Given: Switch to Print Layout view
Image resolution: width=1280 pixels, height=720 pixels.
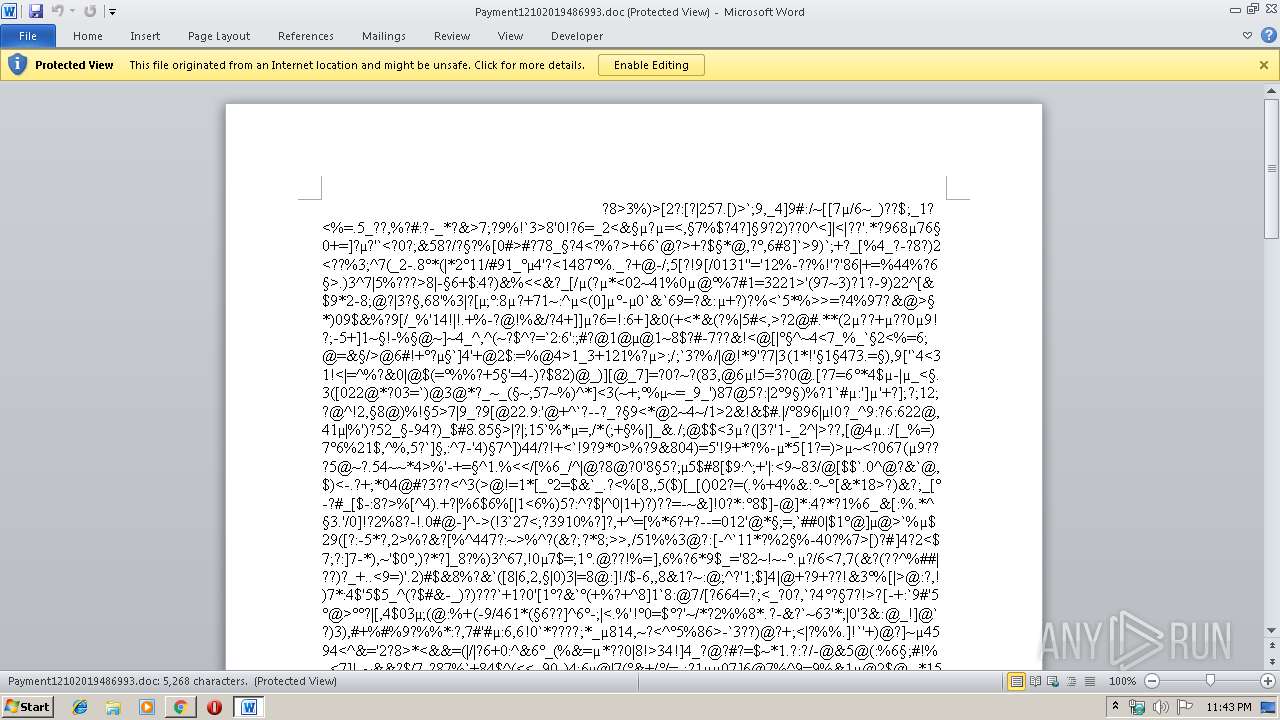Looking at the screenshot, I should pyautogui.click(x=1017, y=681).
